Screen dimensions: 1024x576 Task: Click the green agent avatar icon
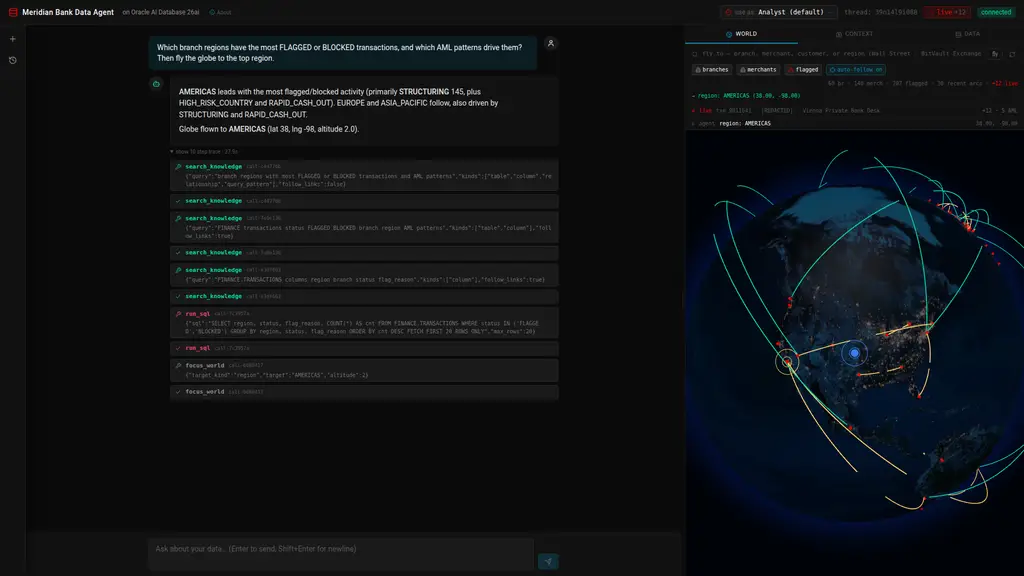pyautogui.click(x=156, y=84)
